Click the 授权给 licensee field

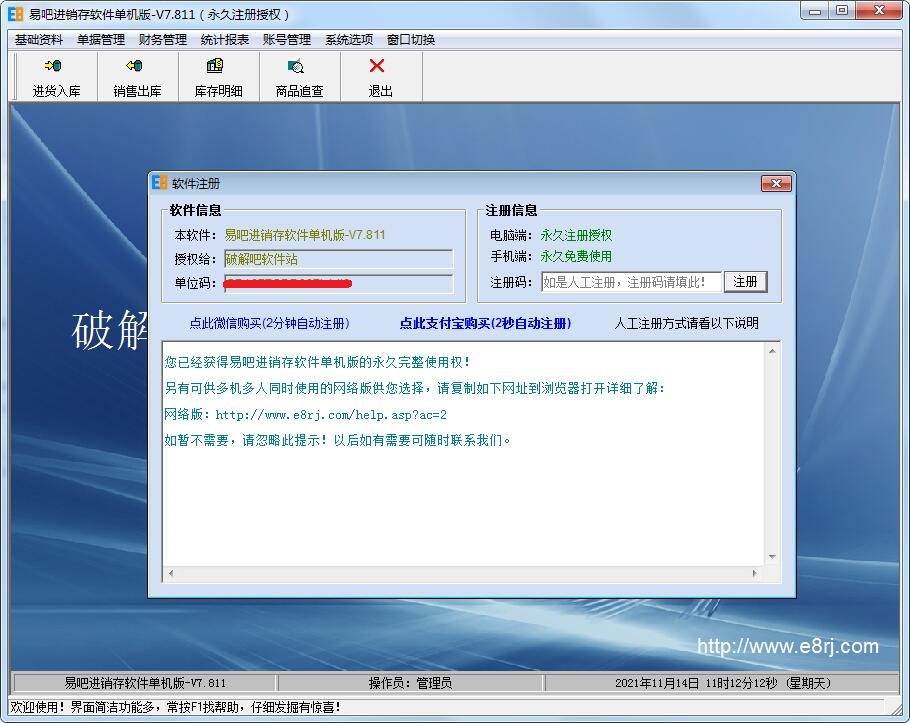338,259
